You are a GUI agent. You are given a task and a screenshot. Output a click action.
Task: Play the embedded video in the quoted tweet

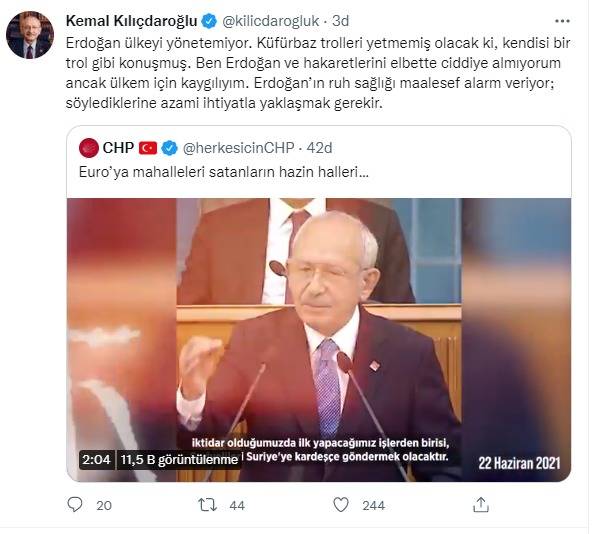point(319,340)
